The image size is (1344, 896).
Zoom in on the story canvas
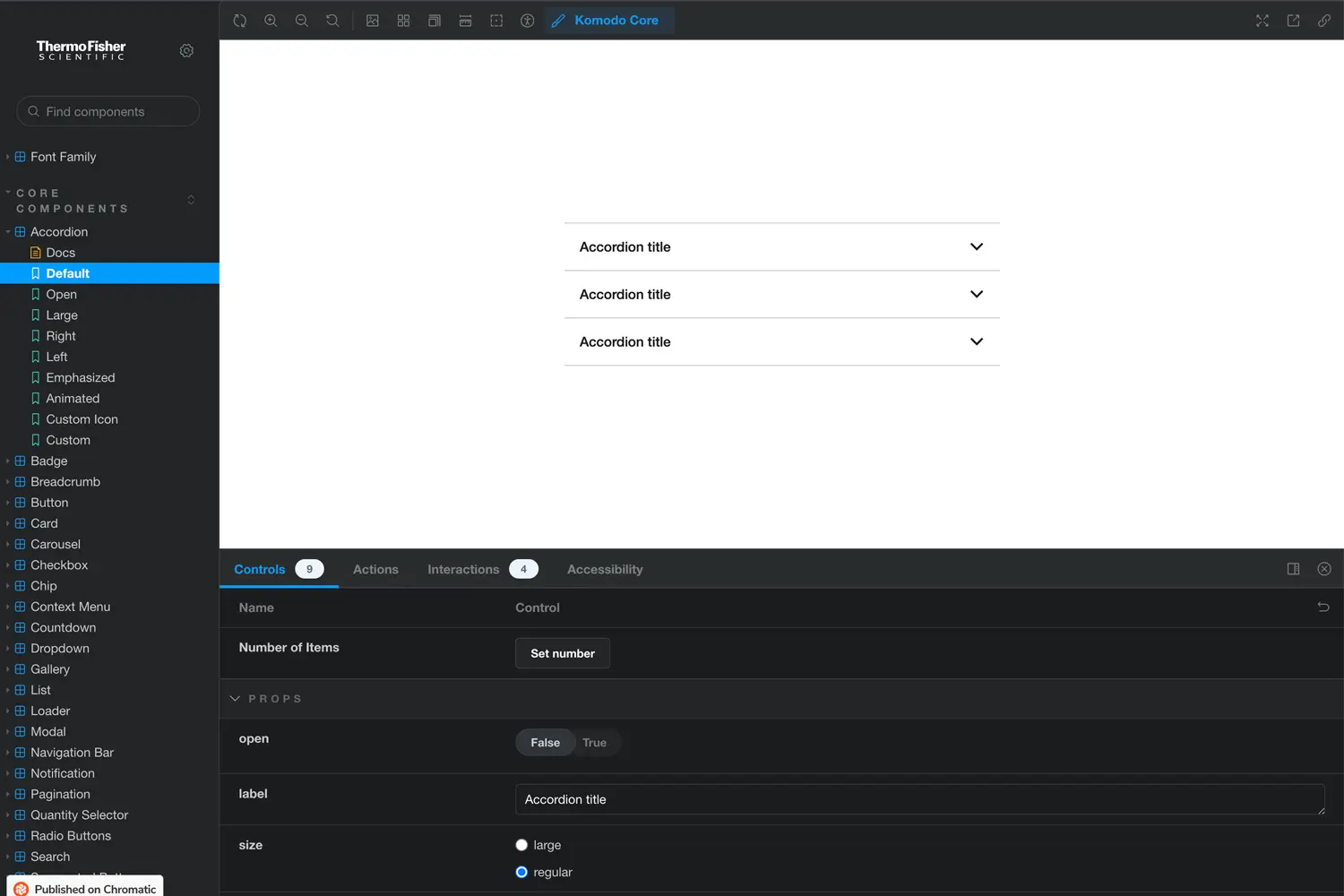coord(271,21)
